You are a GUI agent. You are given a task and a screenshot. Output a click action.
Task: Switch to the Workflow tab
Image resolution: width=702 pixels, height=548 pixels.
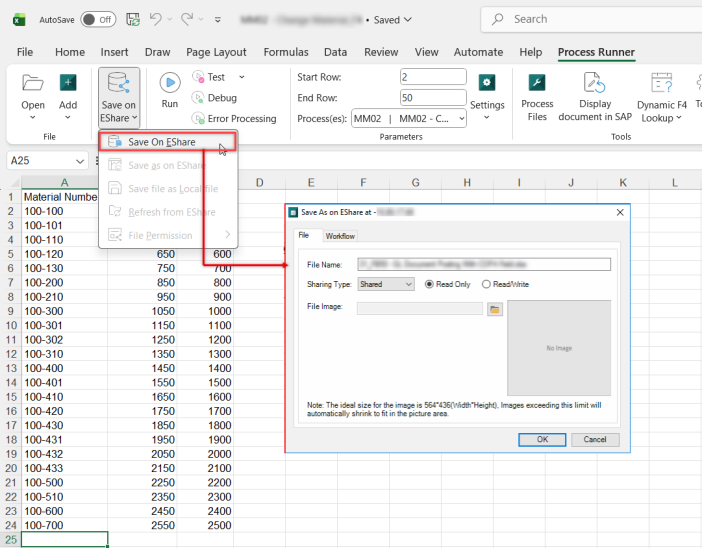[x=340, y=236]
